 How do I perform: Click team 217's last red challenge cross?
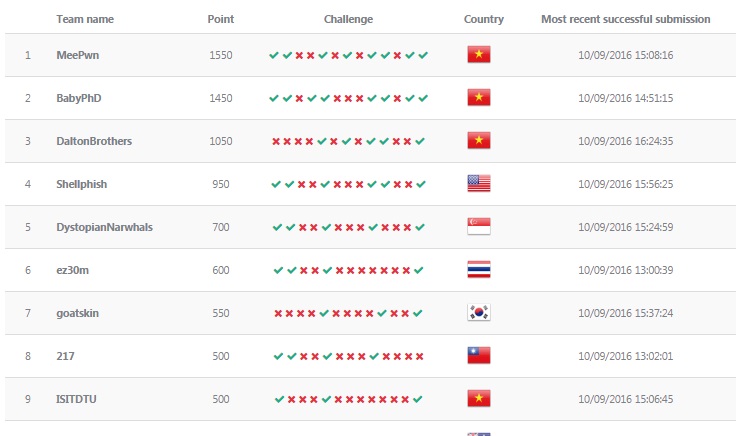pos(419,356)
